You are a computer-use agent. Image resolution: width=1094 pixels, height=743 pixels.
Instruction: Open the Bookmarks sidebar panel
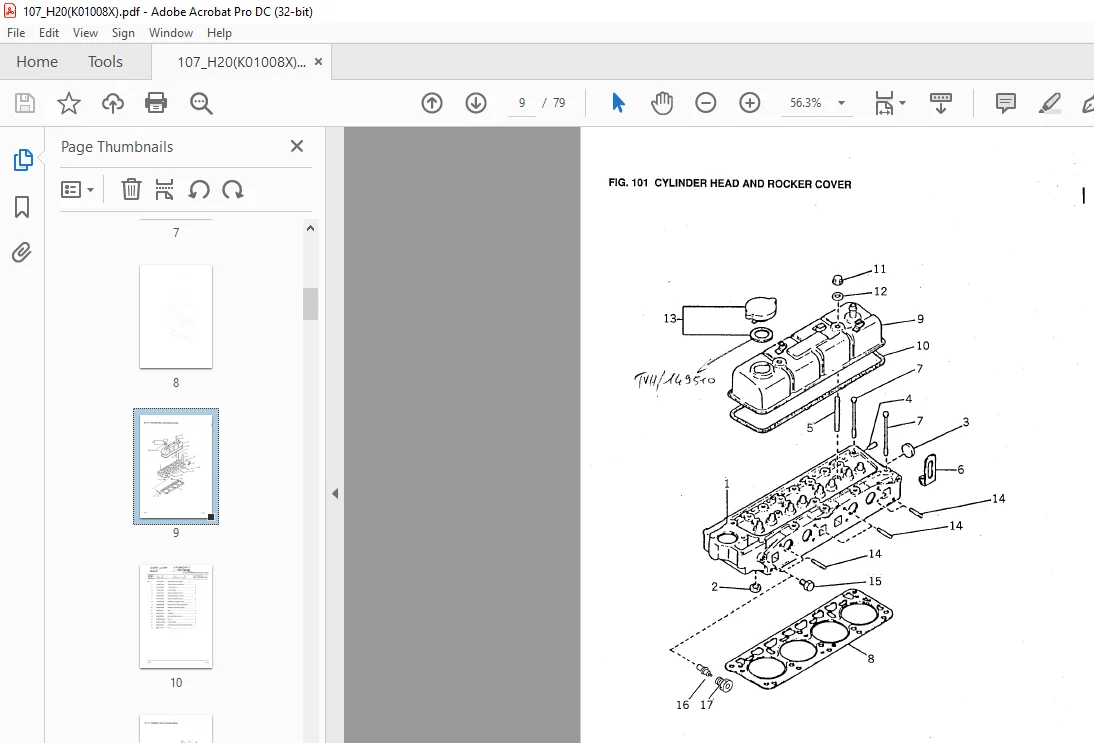click(x=22, y=207)
